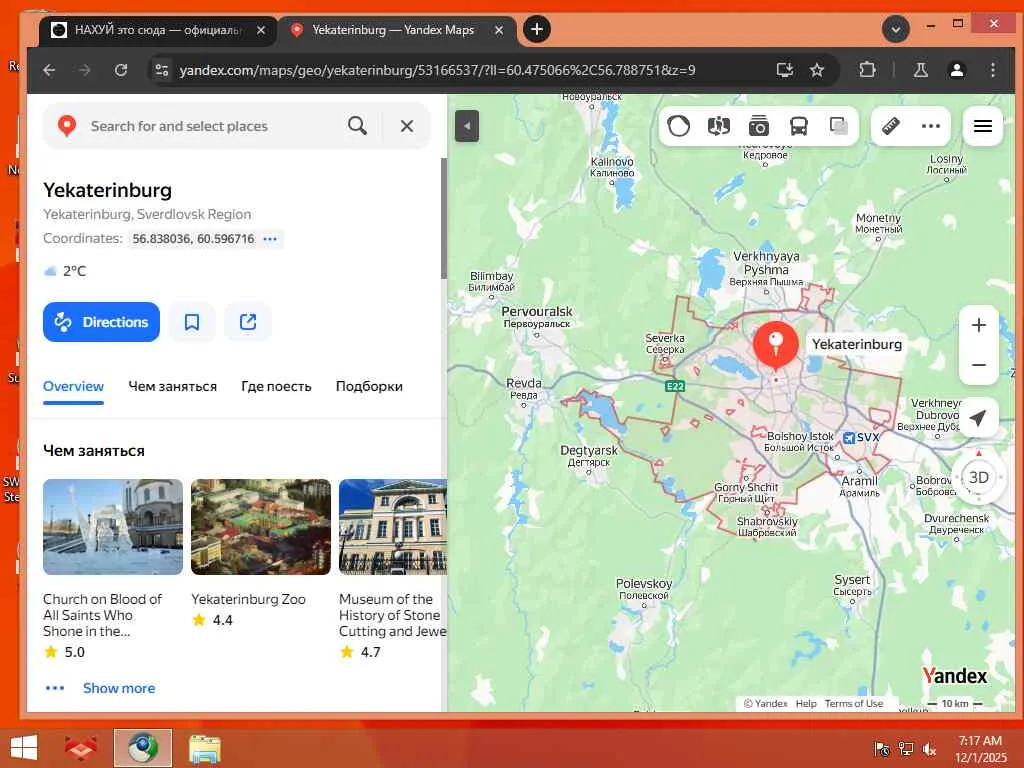Screen dimensions: 1024x768
Task: Click the my location arrow icon
Action: pyautogui.click(x=978, y=418)
